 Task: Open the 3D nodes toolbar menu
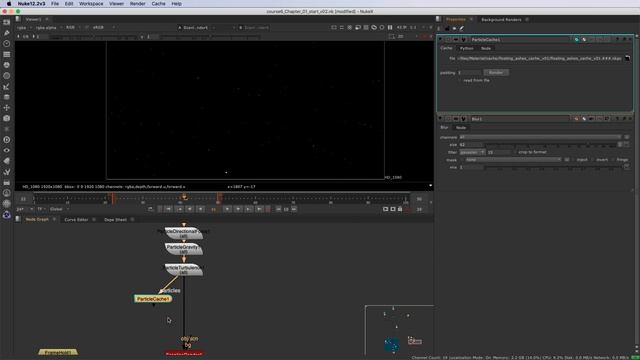[x=7, y=118]
